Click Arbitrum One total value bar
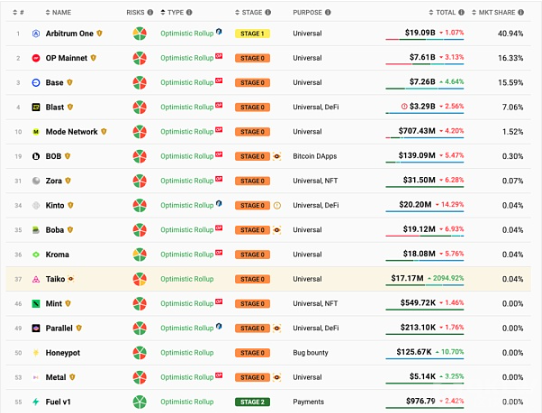This screenshot has height=413, width=542. click(424, 39)
